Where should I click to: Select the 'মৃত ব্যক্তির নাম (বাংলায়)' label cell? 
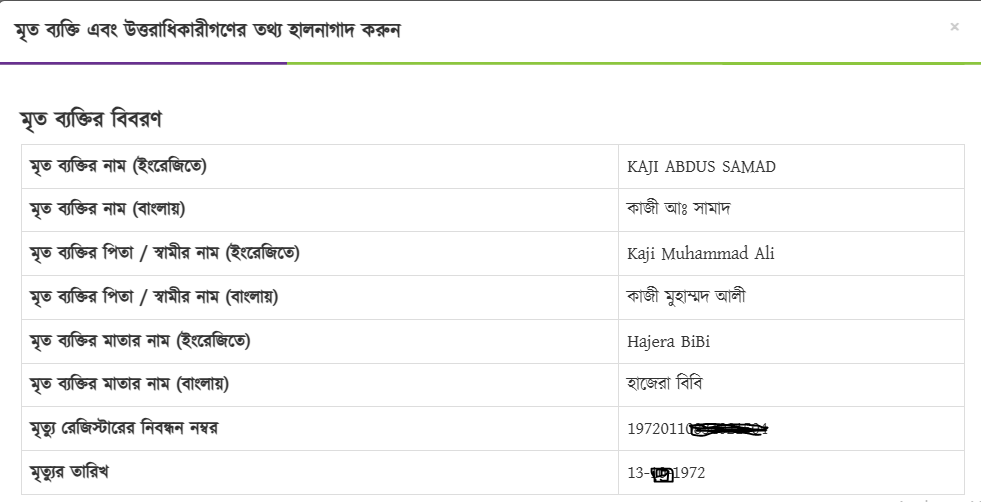coord(108,210)
